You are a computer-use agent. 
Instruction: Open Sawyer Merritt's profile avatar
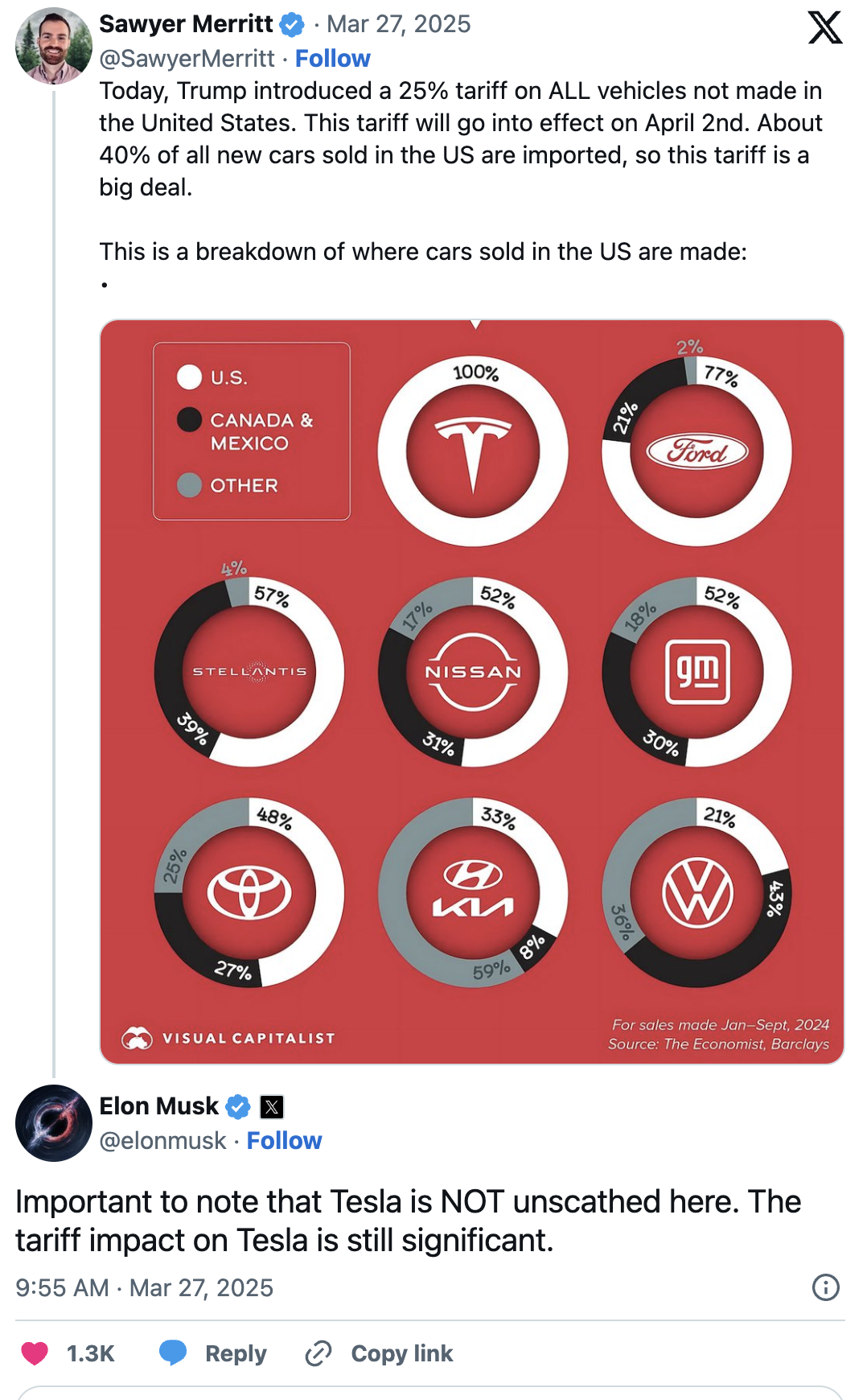(x=53, y=46)
